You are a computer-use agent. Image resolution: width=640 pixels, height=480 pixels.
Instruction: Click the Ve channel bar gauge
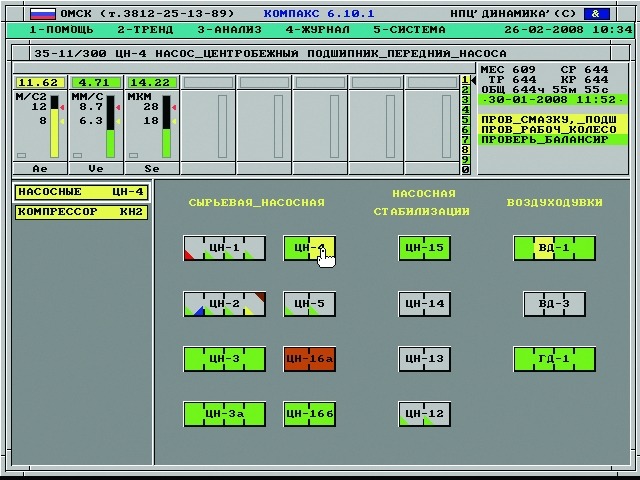(x=110, y=127)
